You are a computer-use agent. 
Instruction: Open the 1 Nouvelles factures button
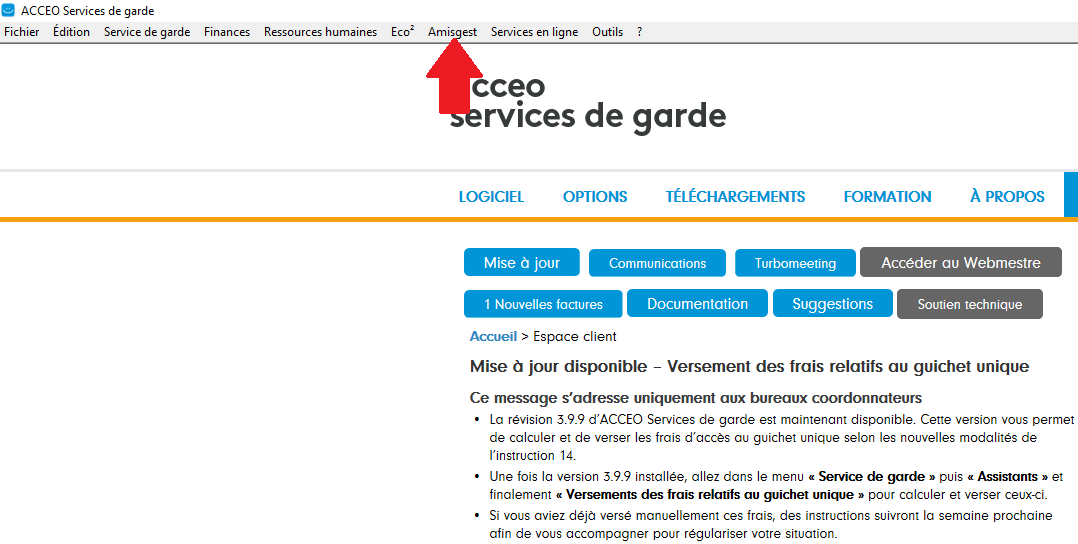click(x=543, y=304)
